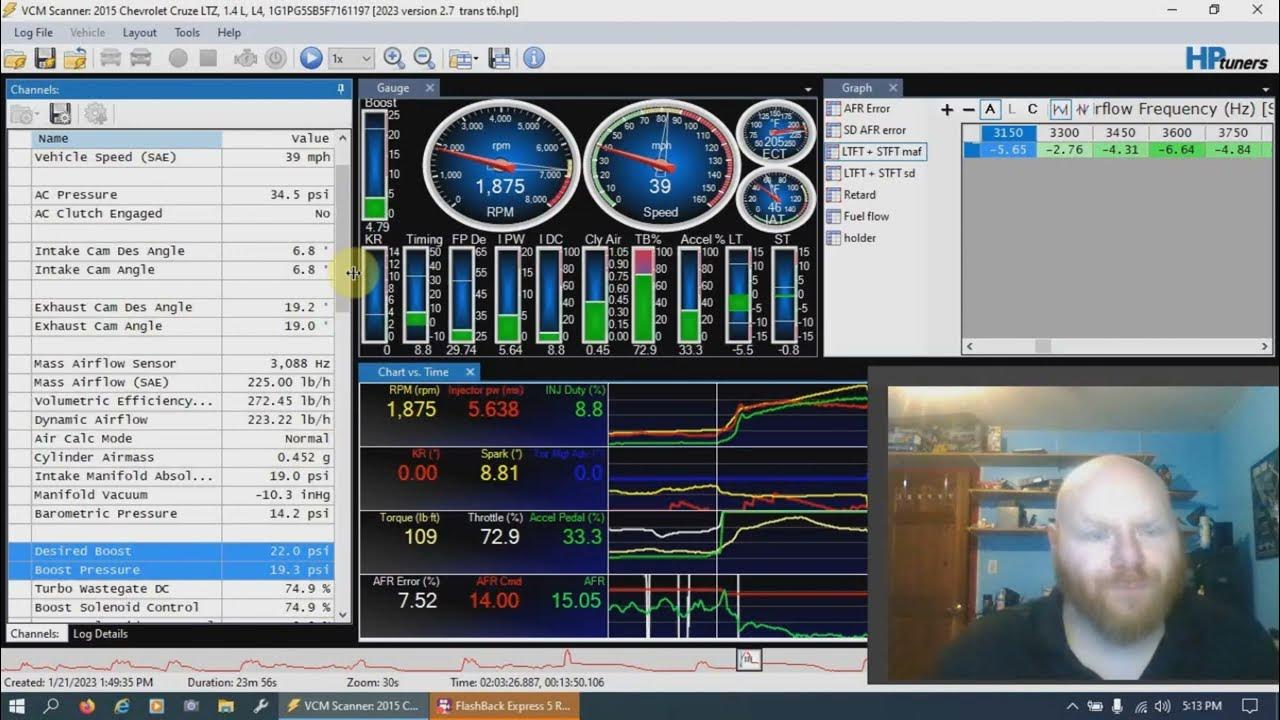The width and height of the screenshot is (1280, 720).
Task: Open the Log File menu
Action: pyautogui.click(x=34, y=32)
